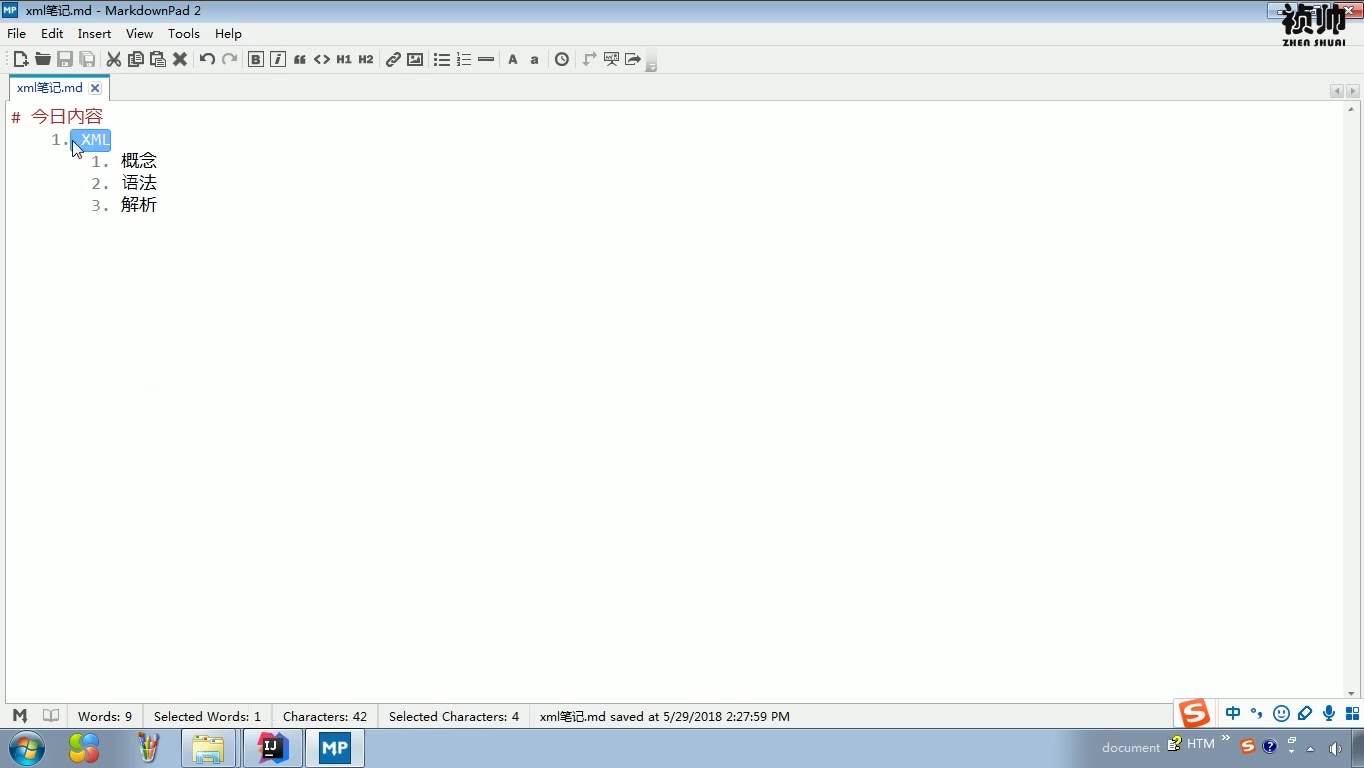Insert a hyperlink with the chain icon
Screen dimensions: 1364x768
[x=393, y=59]
